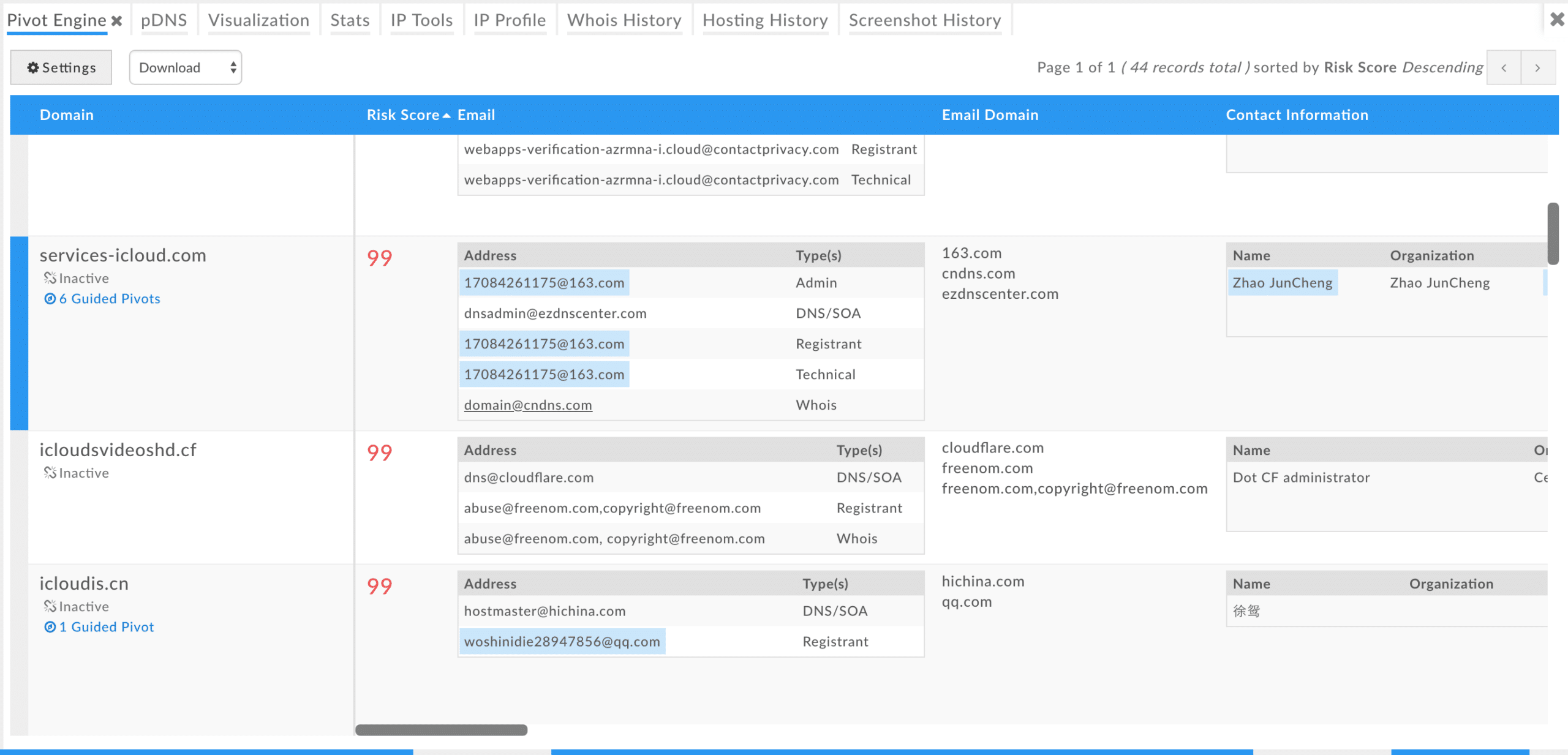This screenshot has height=755, width=1568.
Task: Open the Whois History tab
Action: pyautogui.click(x=624, y=20)
